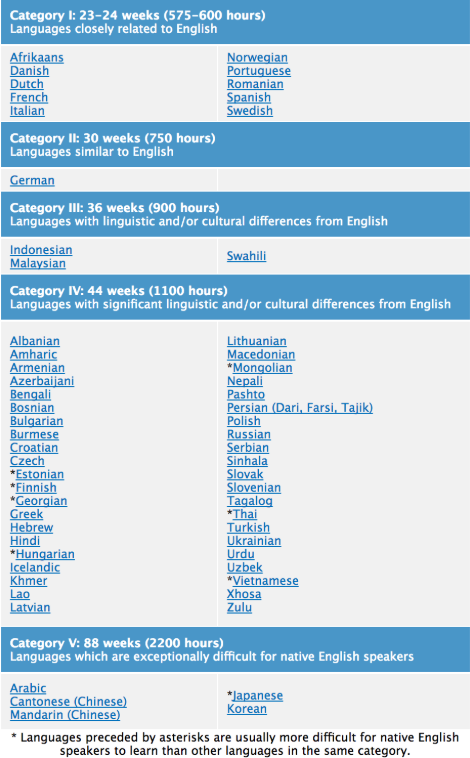Open the Afrikaans language link
Viewport: 470px width, 758px height.
coord(37,58)
